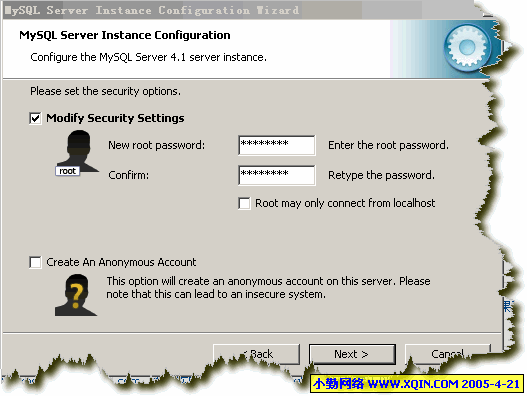Screen dimensions: 527x396
Task: Focus the Confirm password field
Action: tap(277, 175)
